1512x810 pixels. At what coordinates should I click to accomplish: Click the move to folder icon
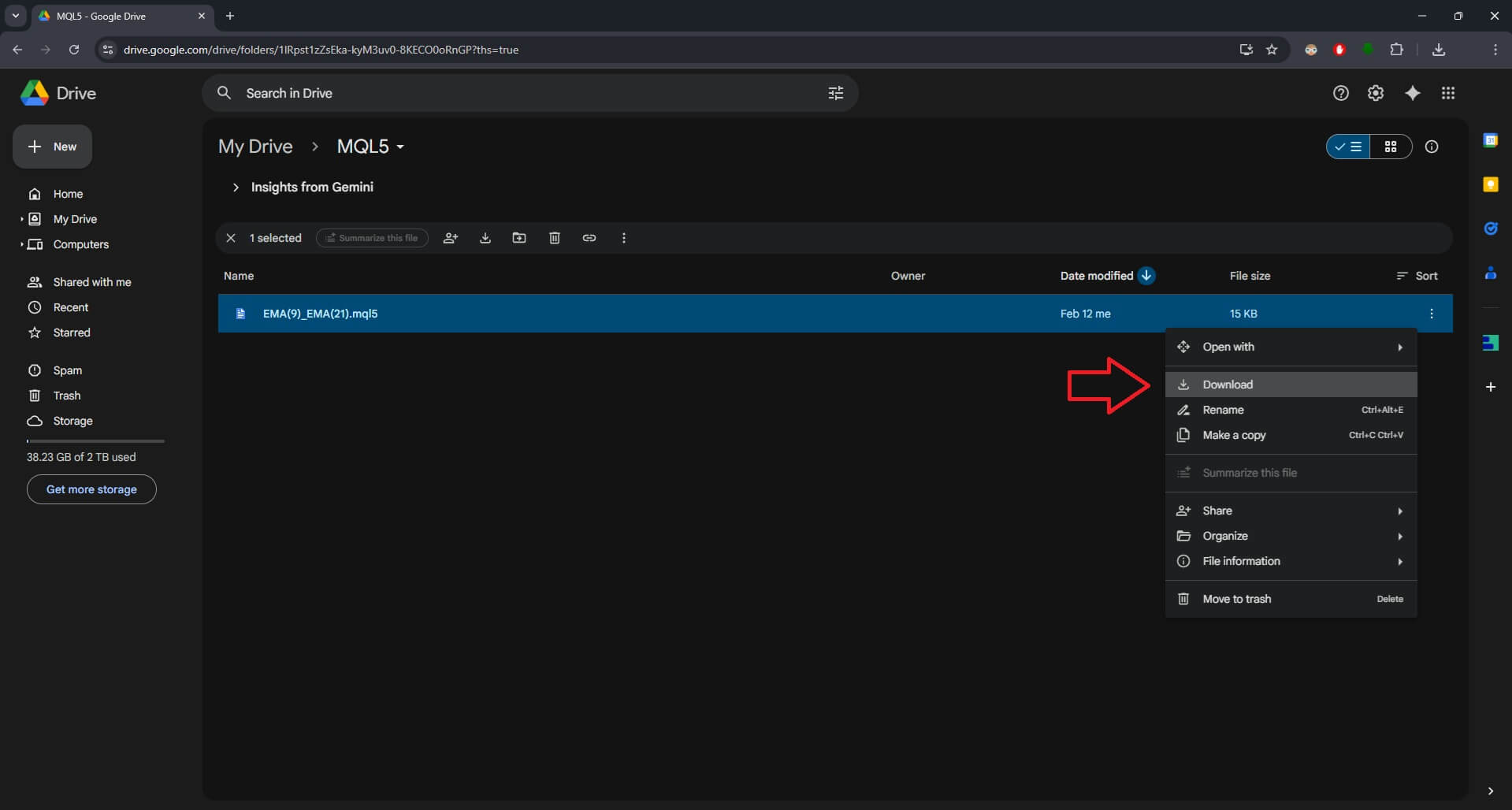(519, 238)
